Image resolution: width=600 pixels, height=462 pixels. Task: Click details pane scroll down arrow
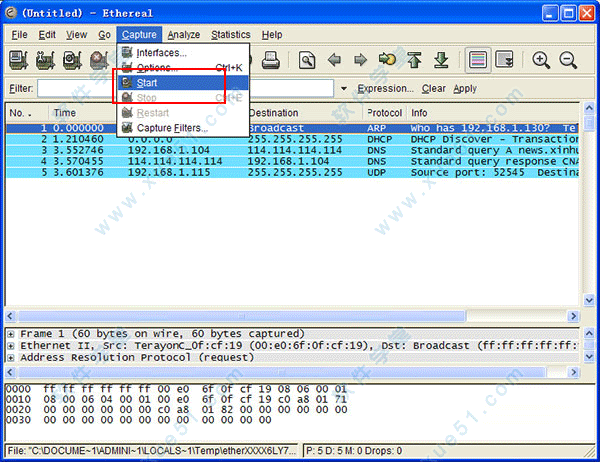click(x=589, y=357)
